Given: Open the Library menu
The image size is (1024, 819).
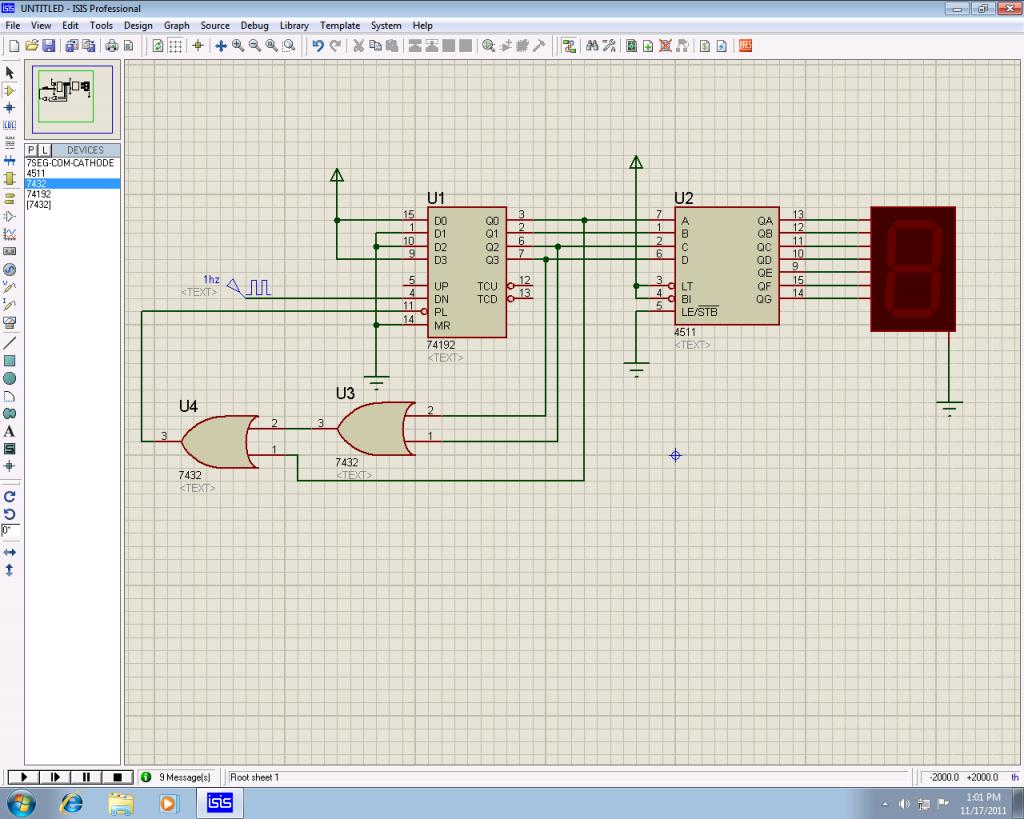Looking at the screenshot, I should 294,25.
